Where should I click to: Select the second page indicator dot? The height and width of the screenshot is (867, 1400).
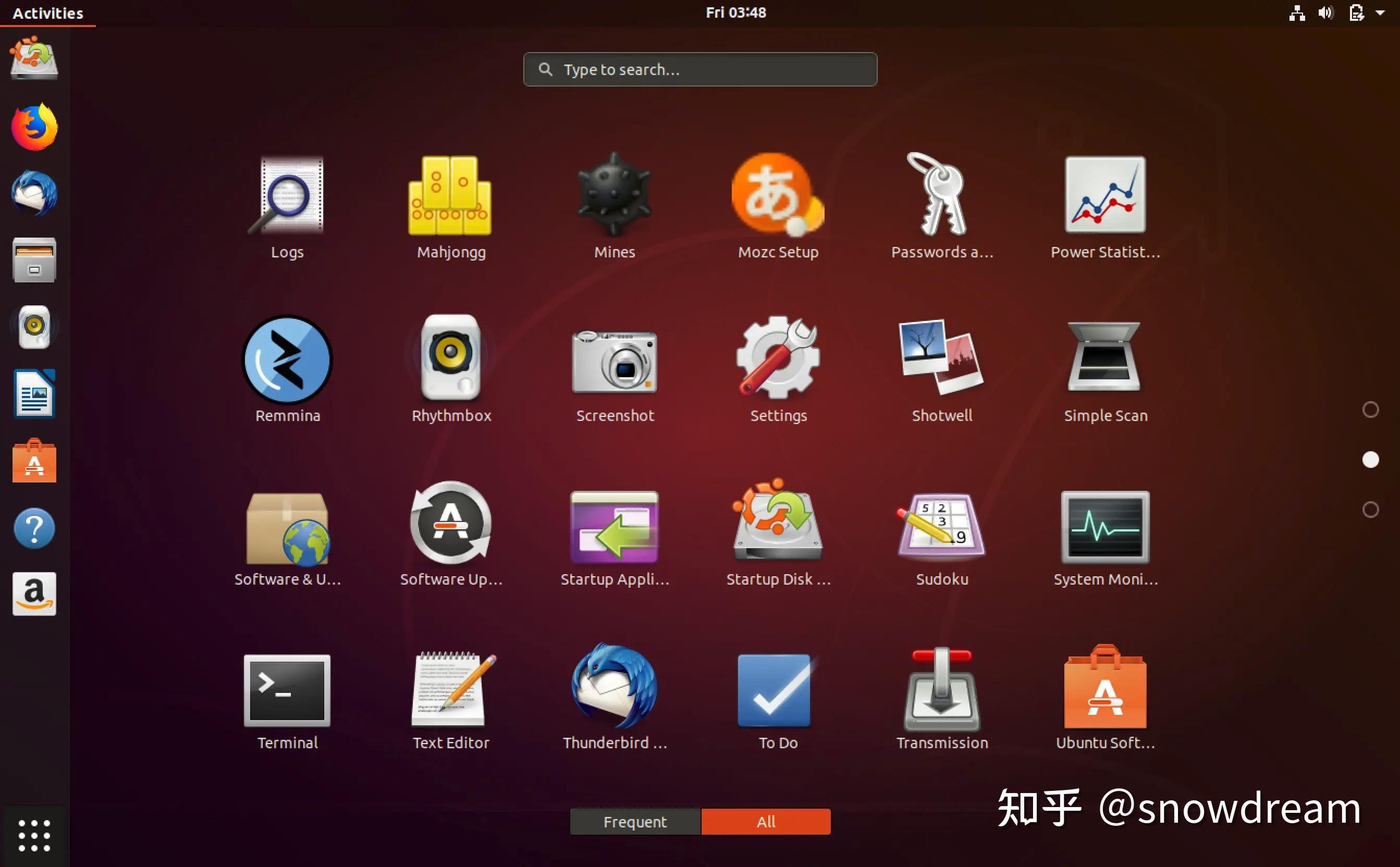1370,460
